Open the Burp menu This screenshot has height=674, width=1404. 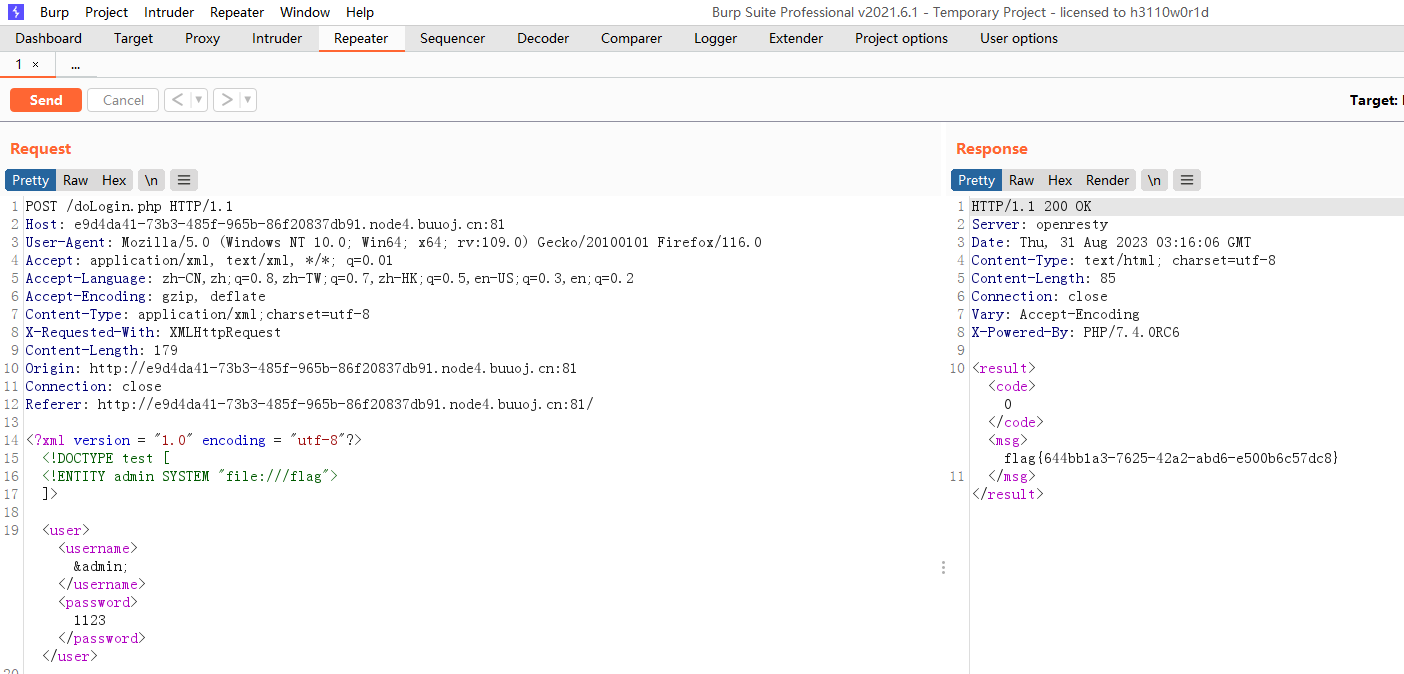(54, 12)
